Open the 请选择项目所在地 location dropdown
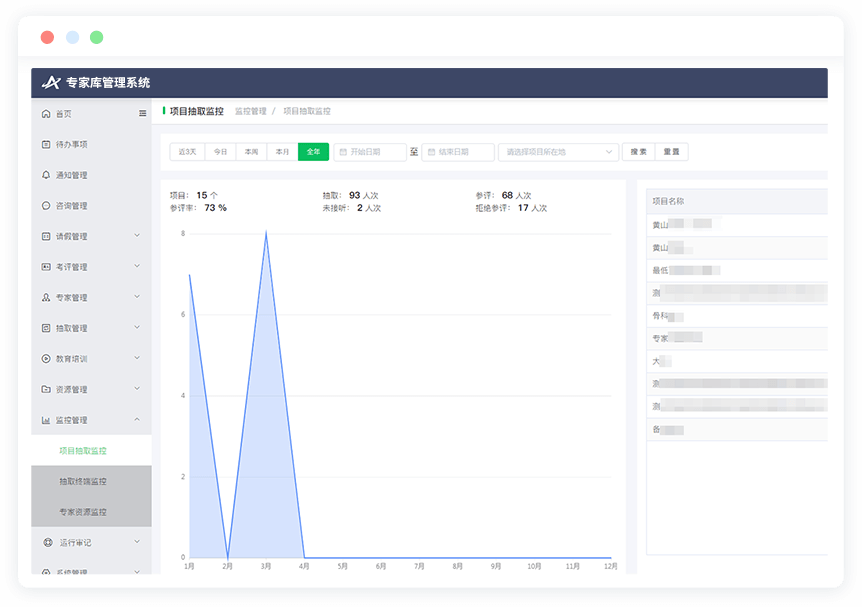 558,152
